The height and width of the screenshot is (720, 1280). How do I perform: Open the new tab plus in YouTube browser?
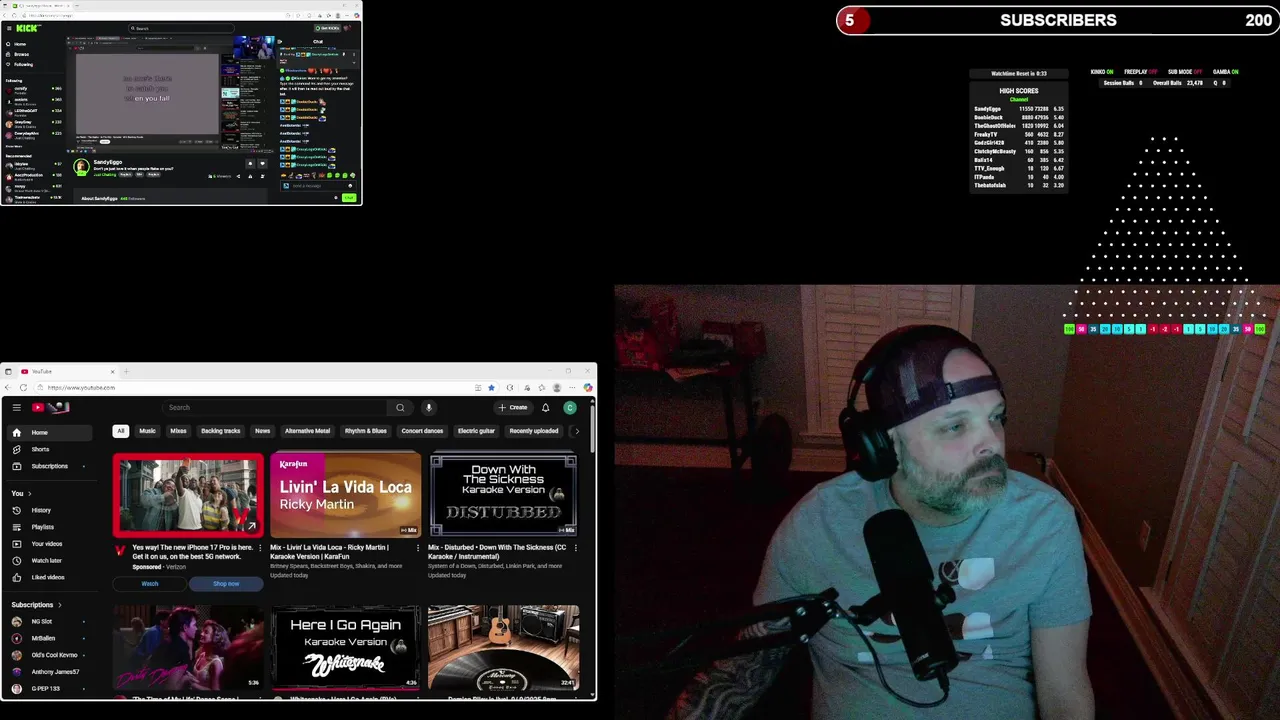coord(126,371)
